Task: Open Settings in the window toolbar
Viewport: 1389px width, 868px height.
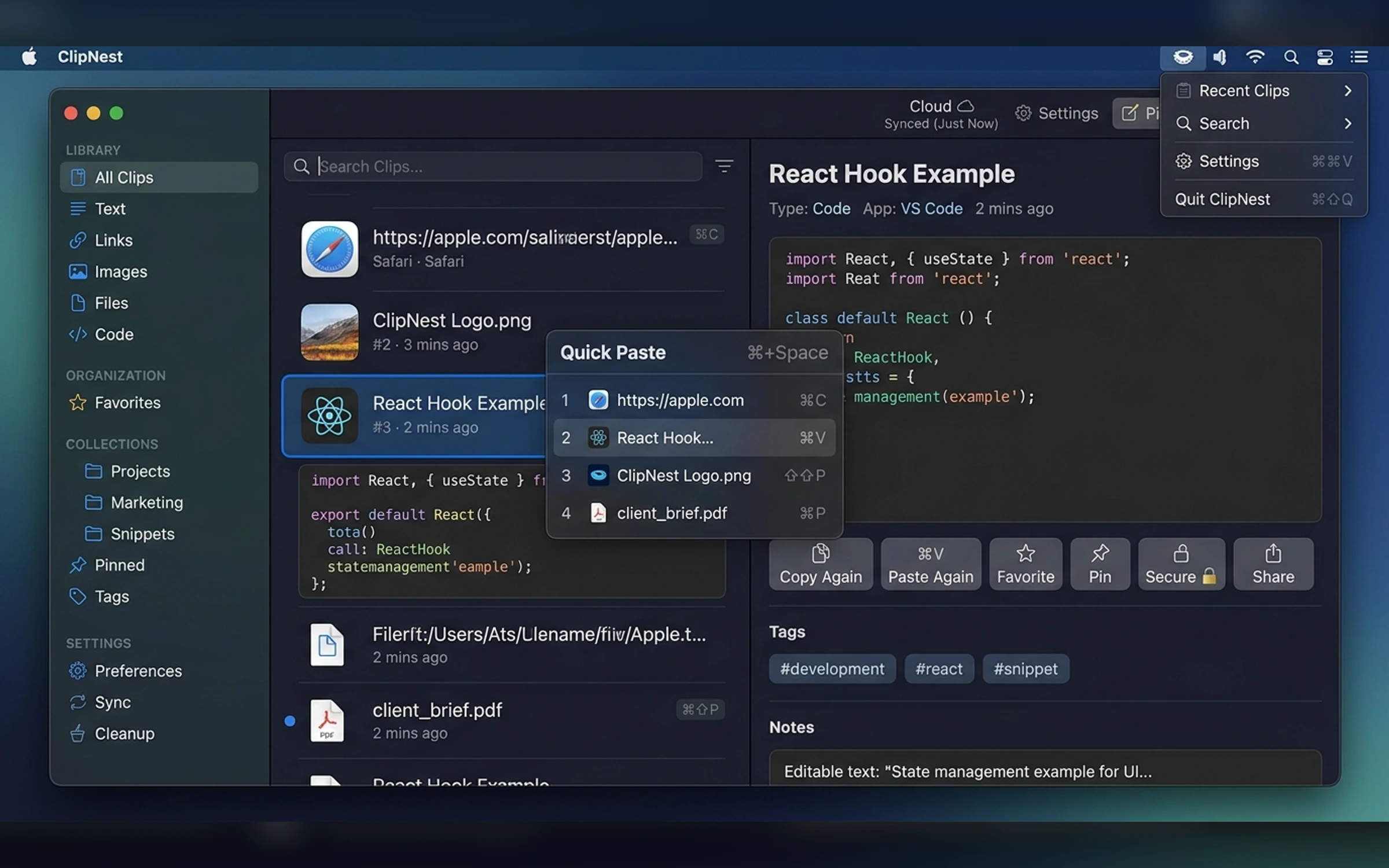Action: [x=1057, y=113]
